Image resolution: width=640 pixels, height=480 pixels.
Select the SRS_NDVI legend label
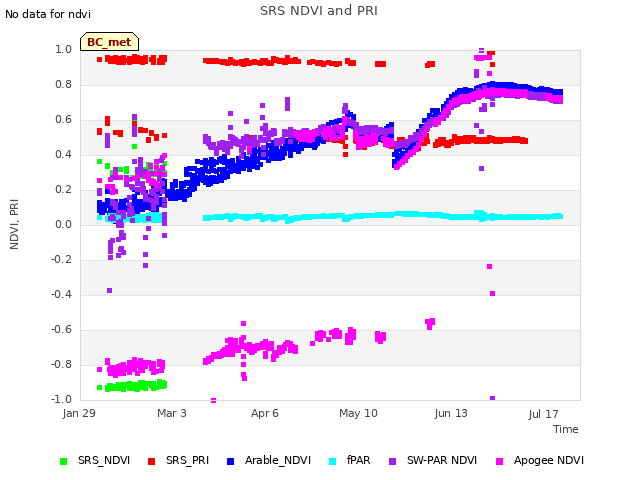tap(104, 460)
